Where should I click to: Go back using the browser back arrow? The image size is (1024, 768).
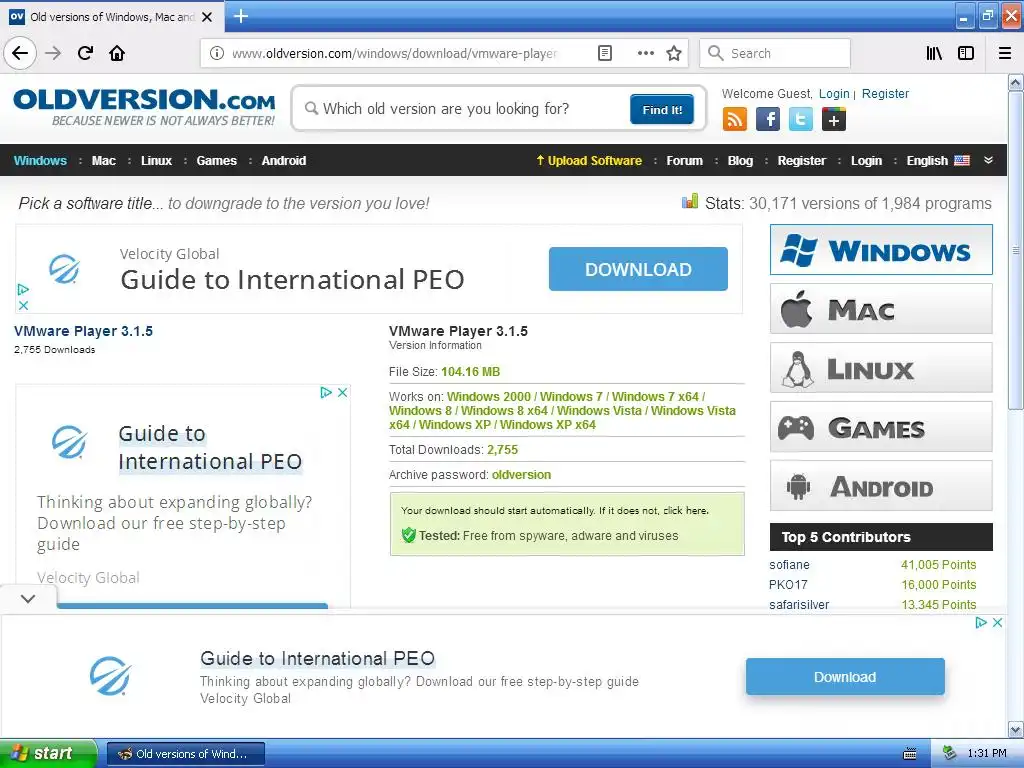20,53
